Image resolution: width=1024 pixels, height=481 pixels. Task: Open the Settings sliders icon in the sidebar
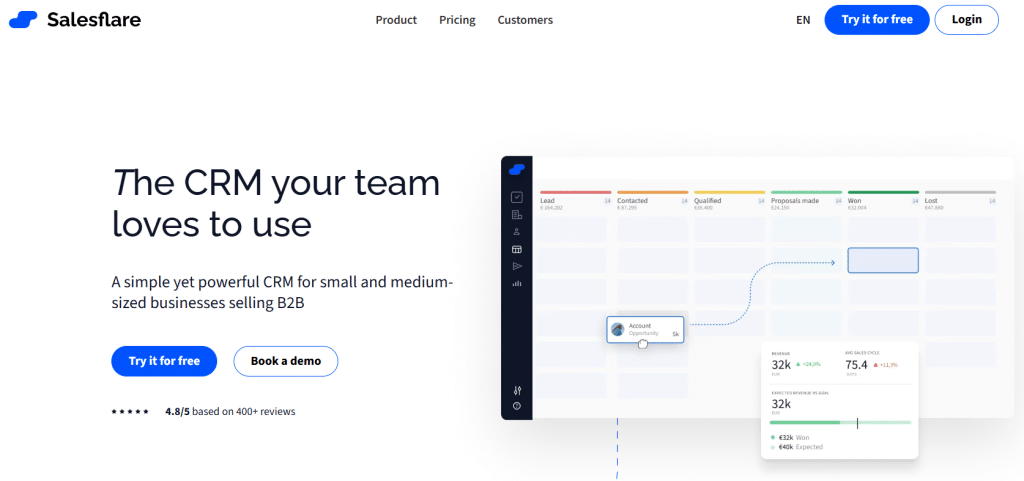coord(517,390)
